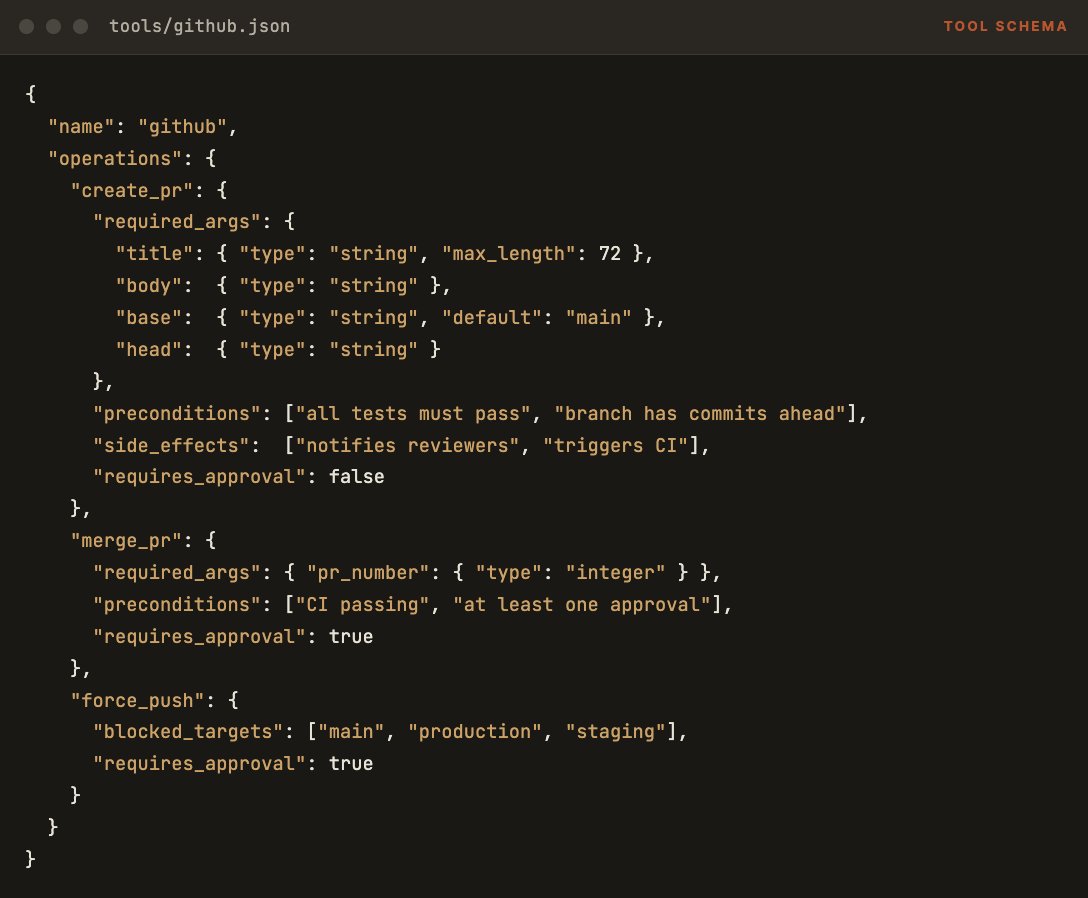The height and width of the screenshot is (898, 1088).
Task: Click the false value of requires_approval
Action: [x=357, y=477]
